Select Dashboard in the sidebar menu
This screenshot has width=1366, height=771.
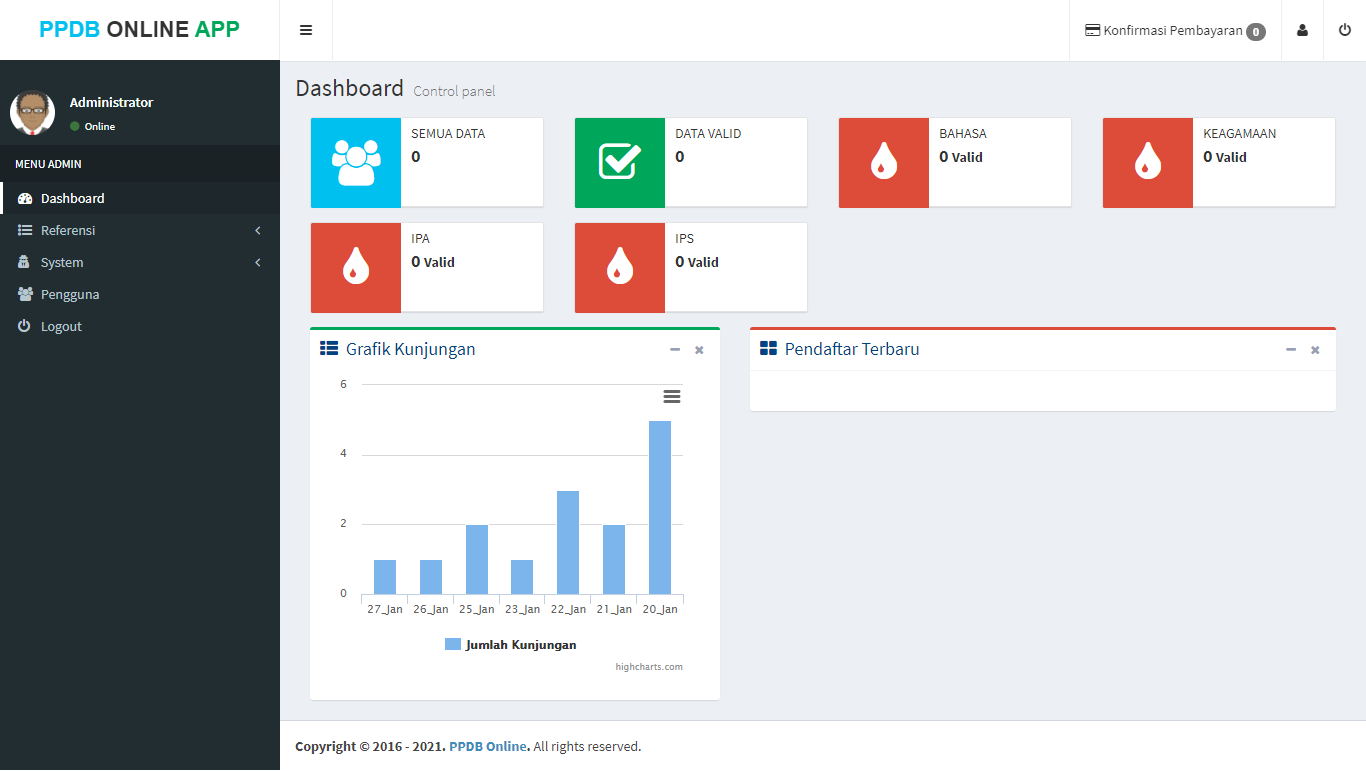[x=73, y=199]
